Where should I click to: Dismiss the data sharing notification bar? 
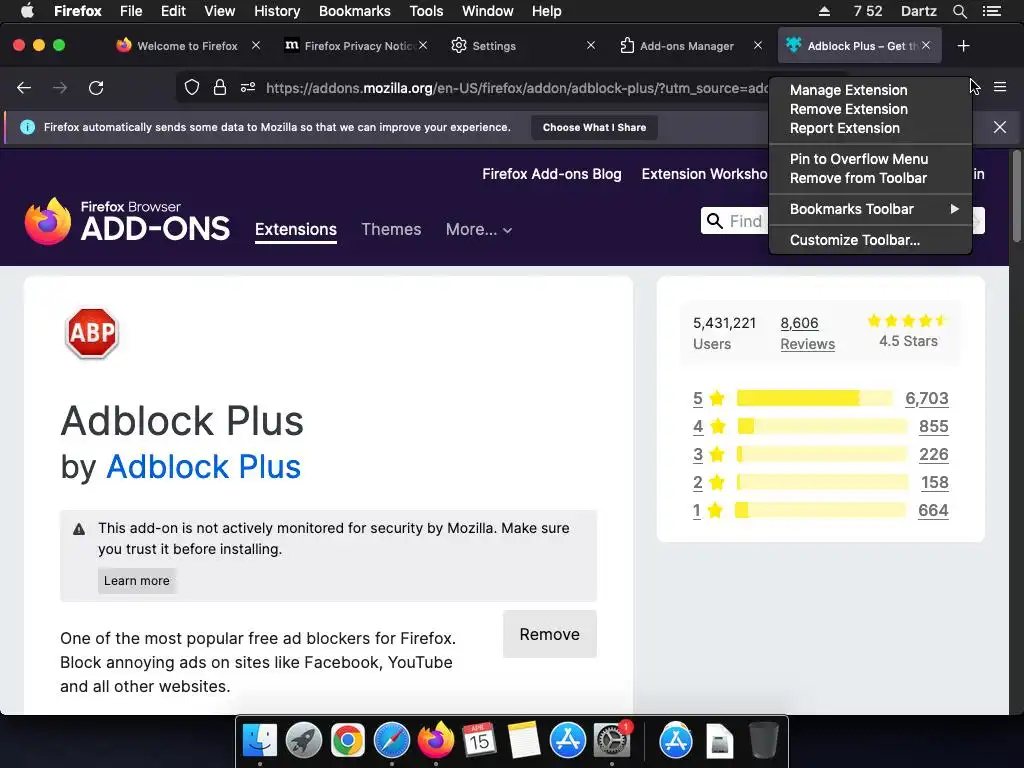point(1000,127)
